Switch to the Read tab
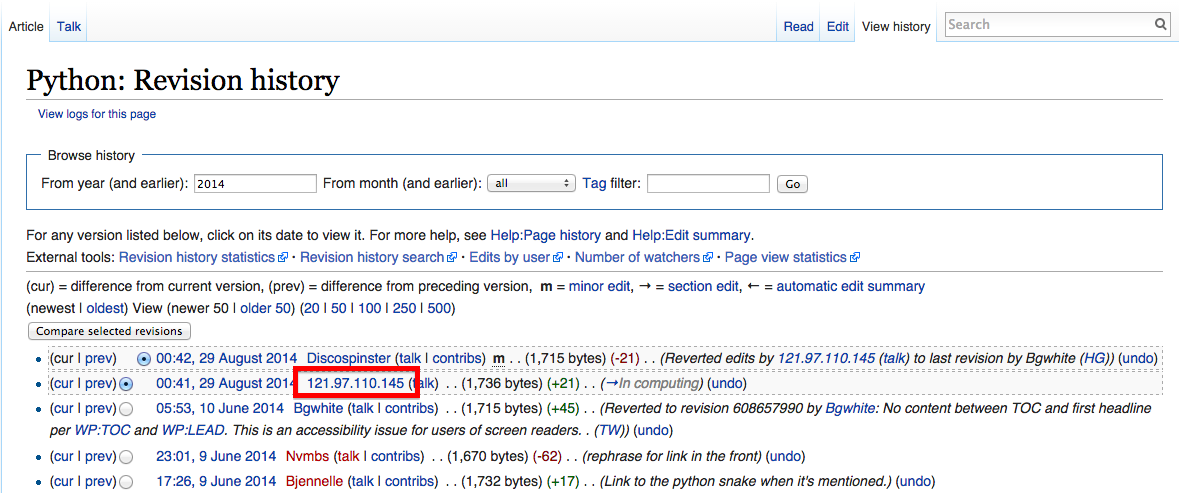 (x=798, y=27)
